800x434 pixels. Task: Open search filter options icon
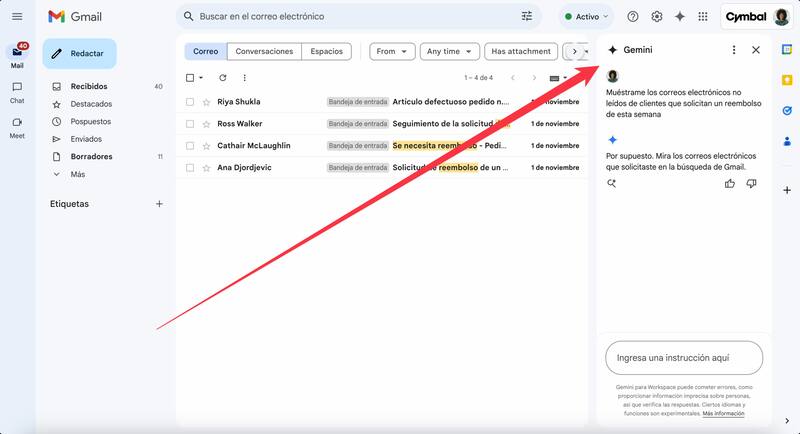pyautogui.click(x=527, y=16)
